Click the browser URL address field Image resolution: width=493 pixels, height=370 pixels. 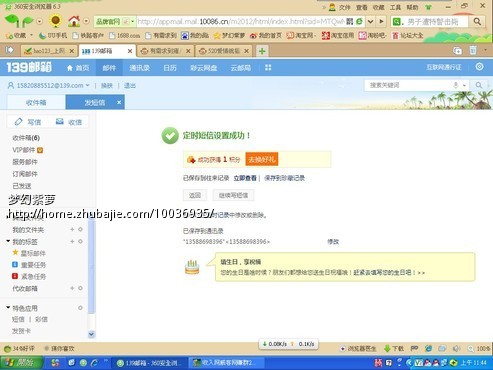tap(241, 22)
